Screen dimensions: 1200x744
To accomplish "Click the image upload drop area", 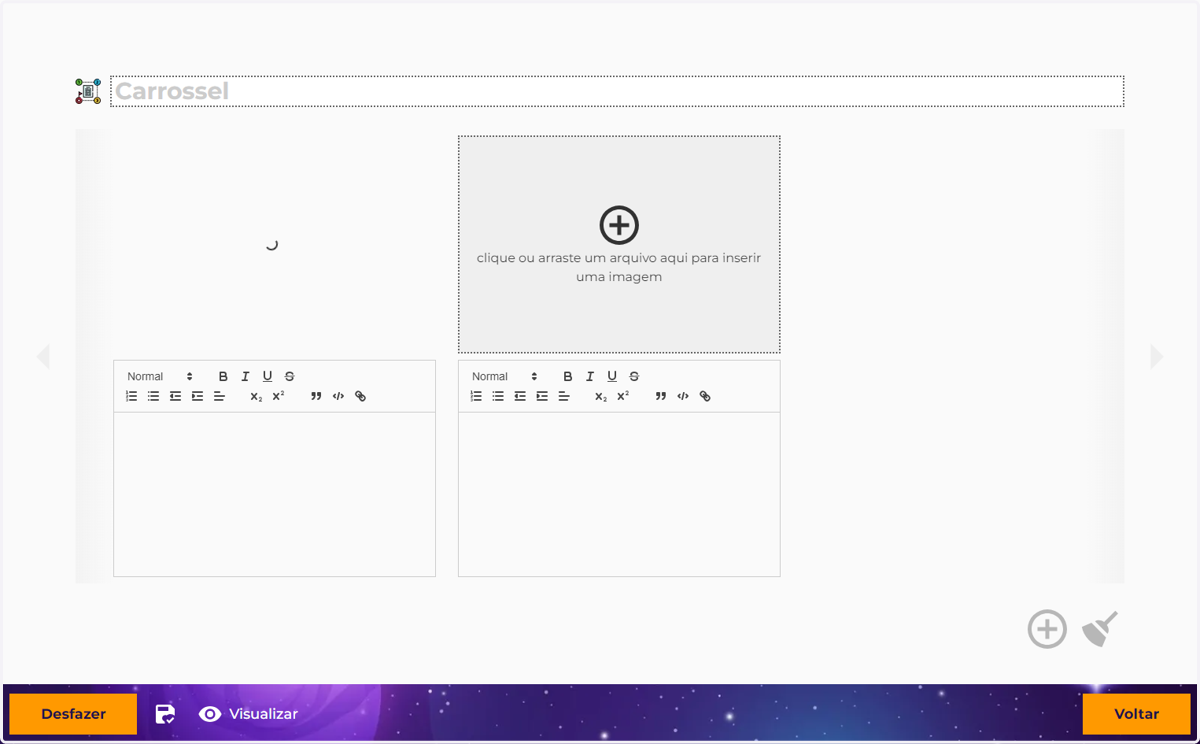I will pyautogui.click(x=619, y=244).
